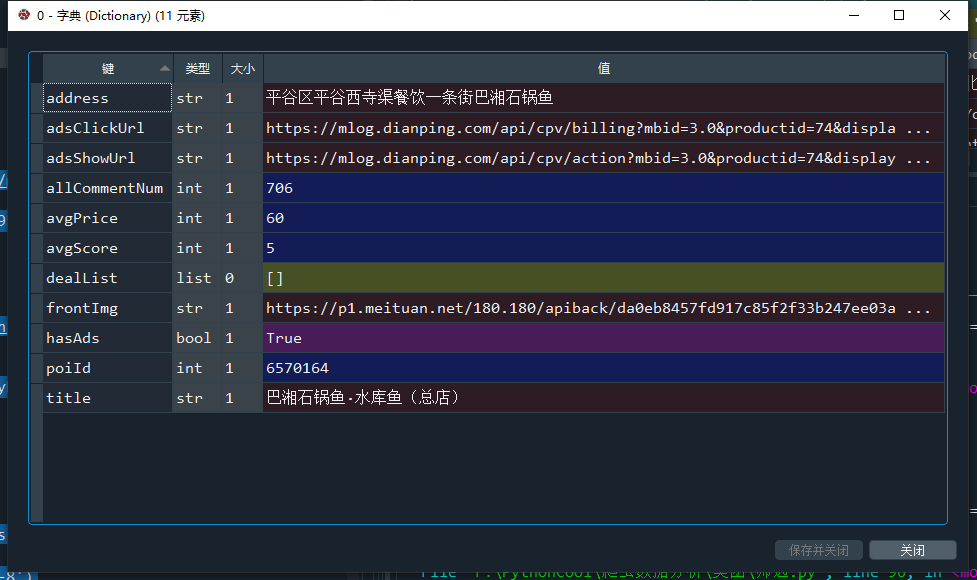
Task: Click the Spyder icon in title bar
Action: (x=24, y=15)
